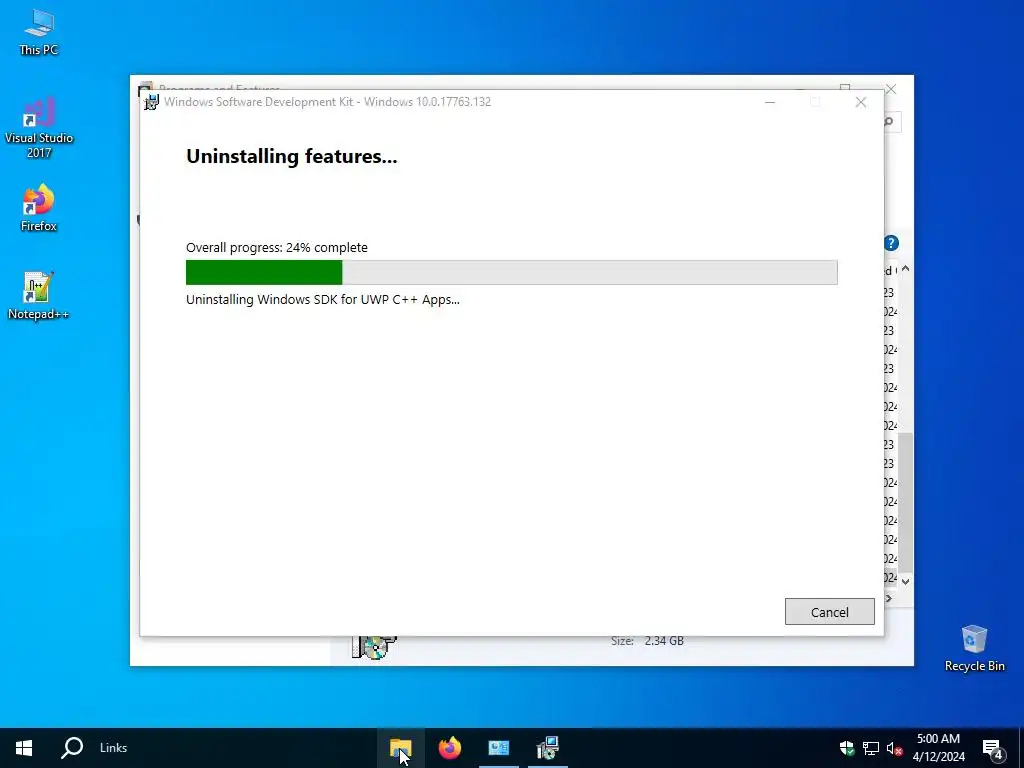Click the Links toolbar label
Viewport: 1024px width, 768px height.
coord(113,748)
